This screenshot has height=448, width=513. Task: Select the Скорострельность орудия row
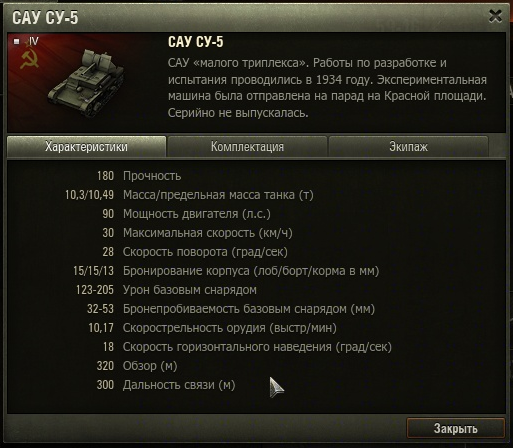click(212, 328)
